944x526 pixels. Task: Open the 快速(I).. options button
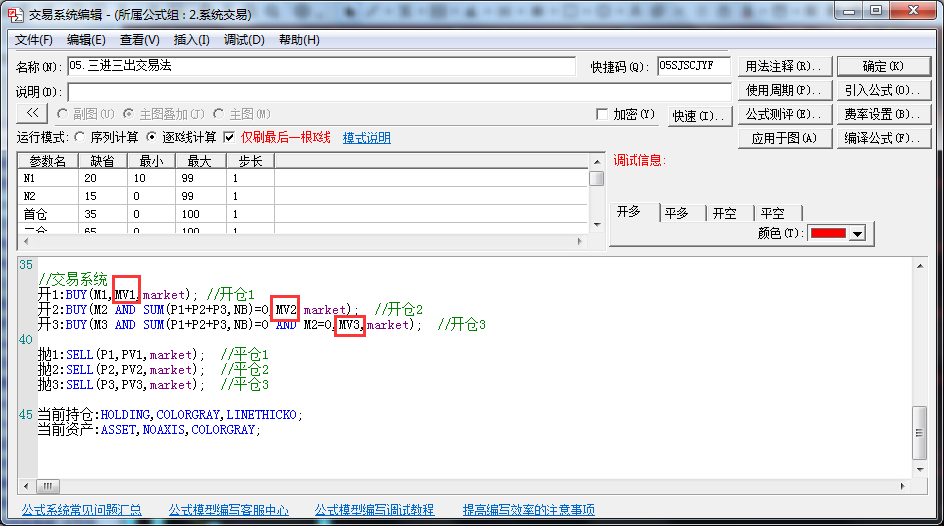pos(698,116)
